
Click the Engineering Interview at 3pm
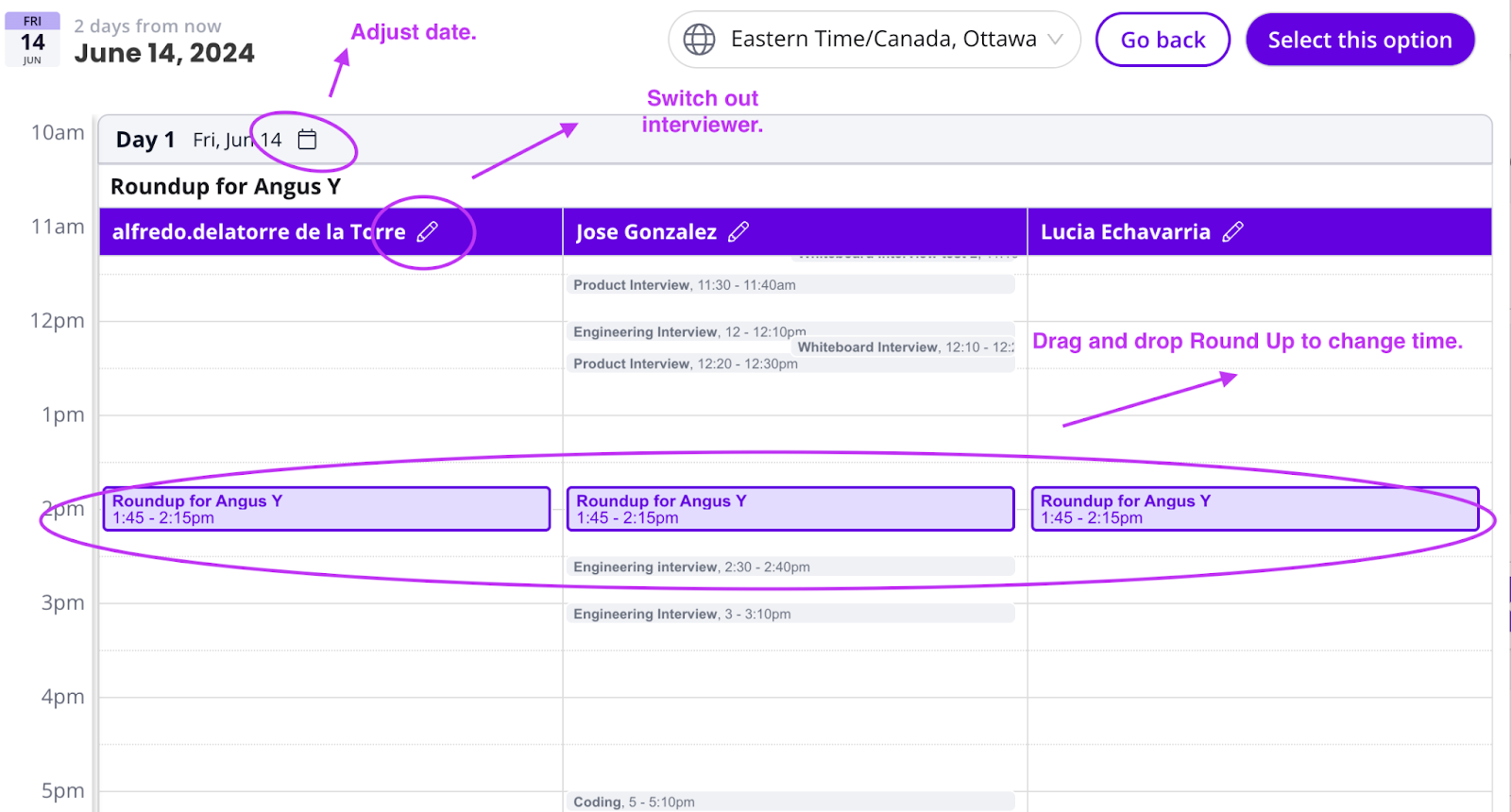(x=790, y=614)
